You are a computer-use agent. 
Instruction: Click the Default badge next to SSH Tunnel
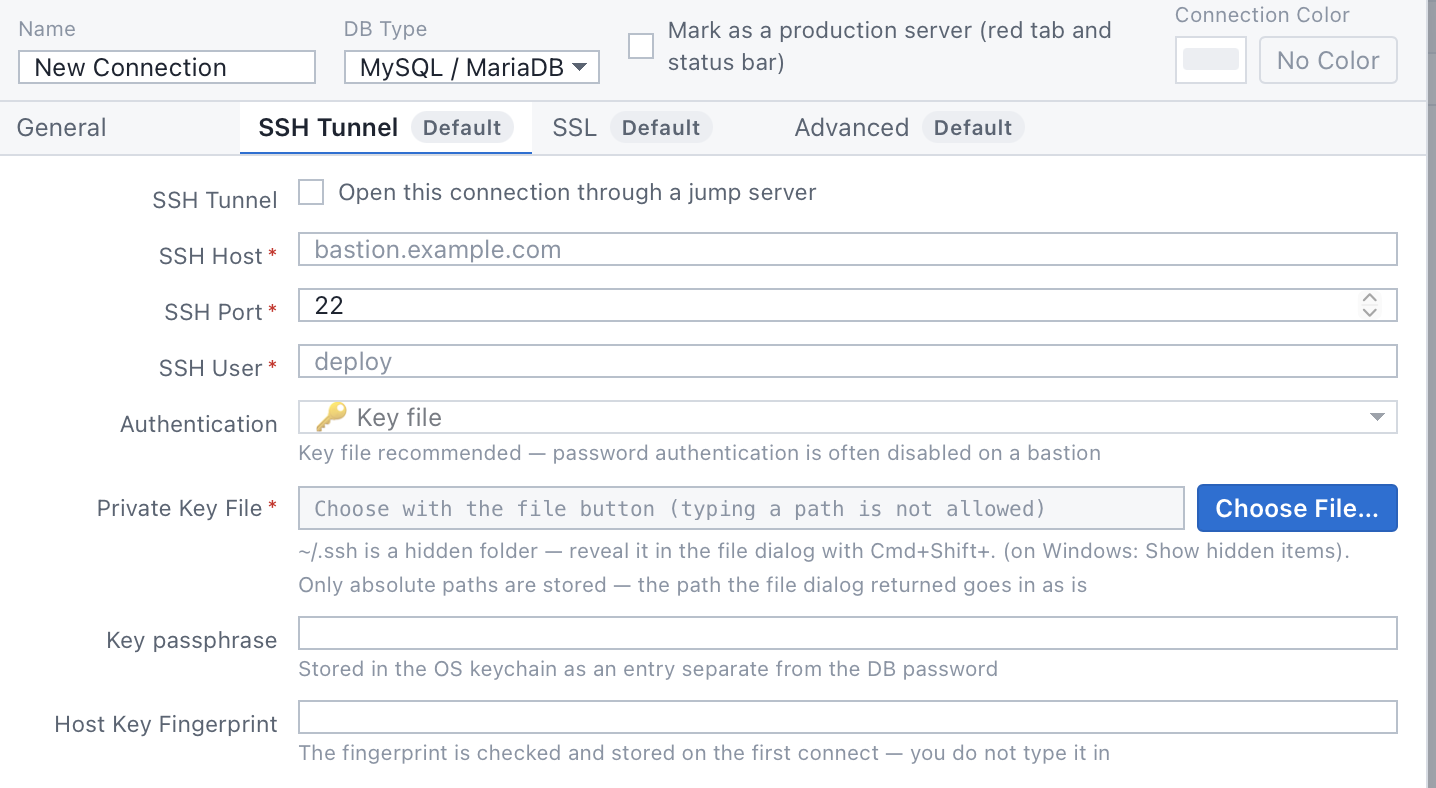[462, 127]
